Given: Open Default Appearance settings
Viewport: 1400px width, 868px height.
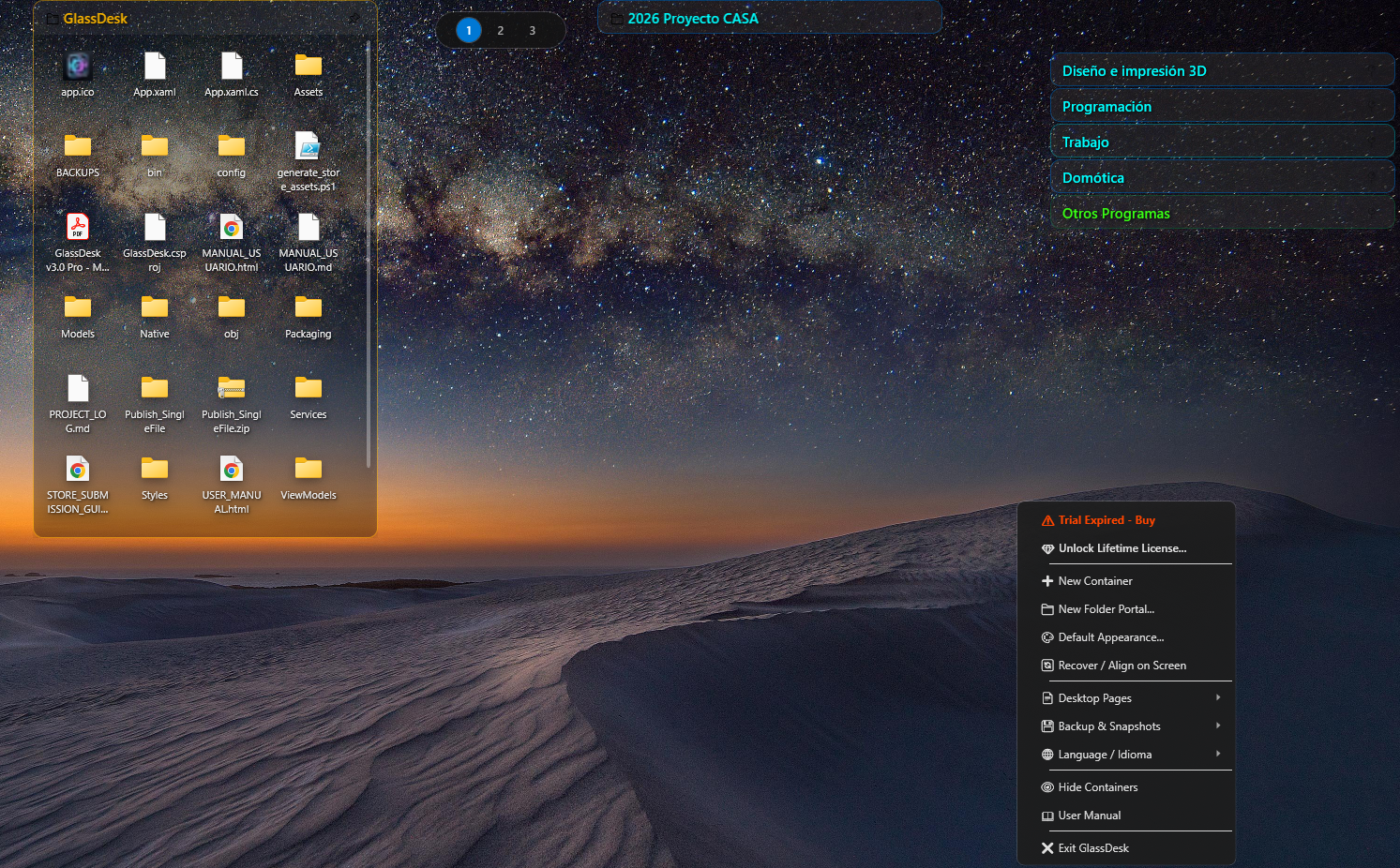Looking at the screenshot, I should coord(1125,637).
